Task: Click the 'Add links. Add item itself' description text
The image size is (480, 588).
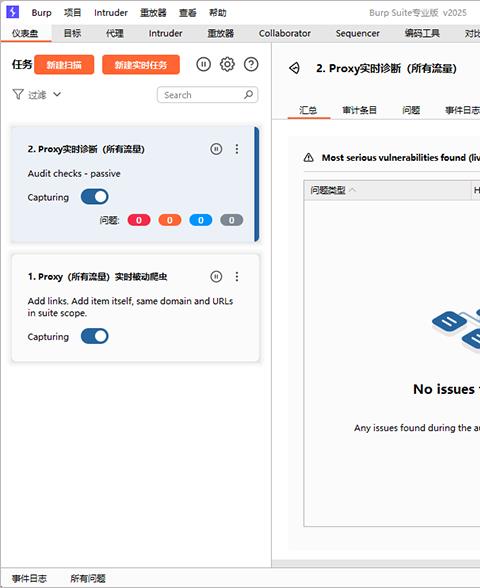Action: click(130, 307)
